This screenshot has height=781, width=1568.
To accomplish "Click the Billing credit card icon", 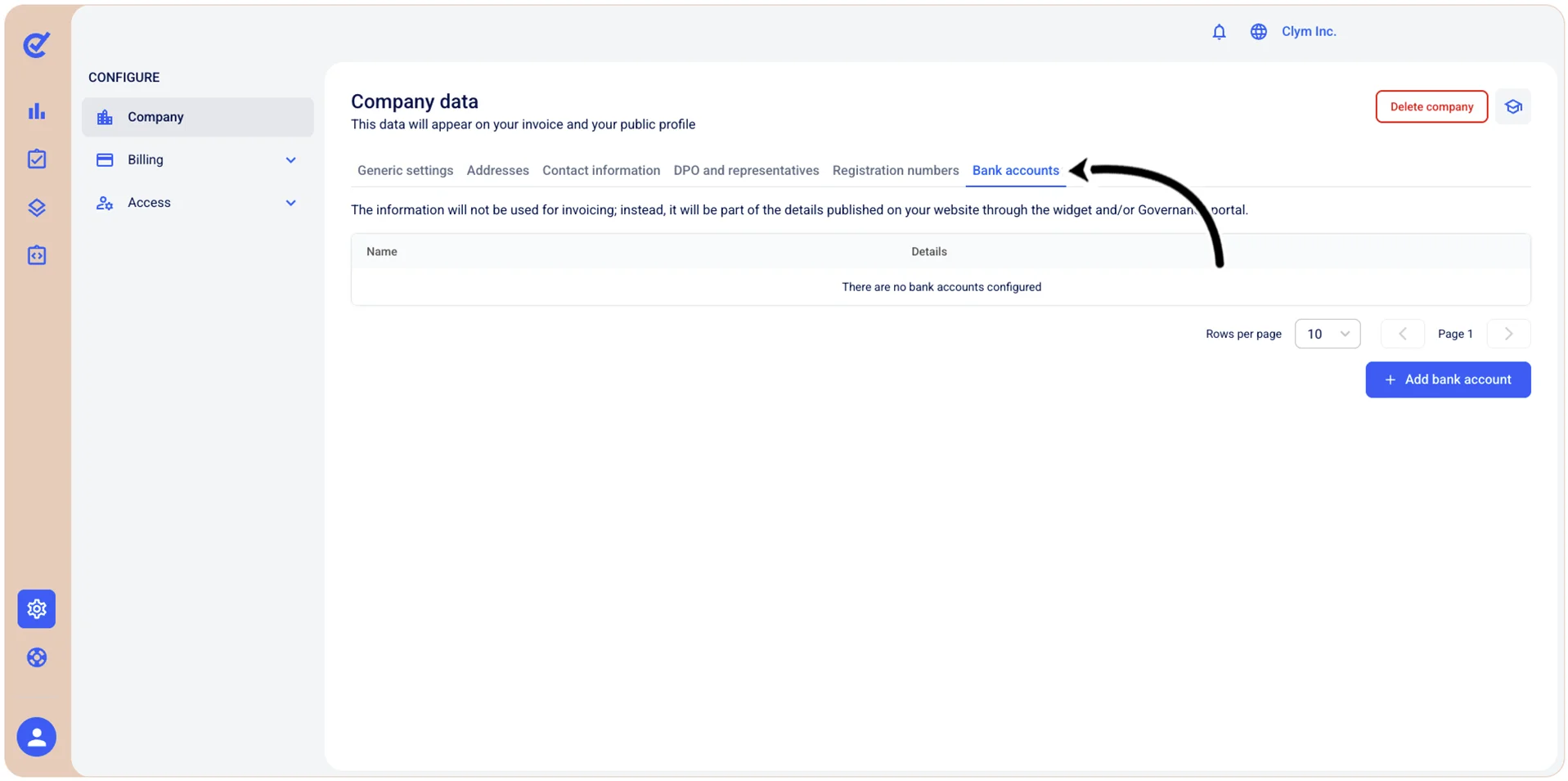I will (x=105, y=160).
